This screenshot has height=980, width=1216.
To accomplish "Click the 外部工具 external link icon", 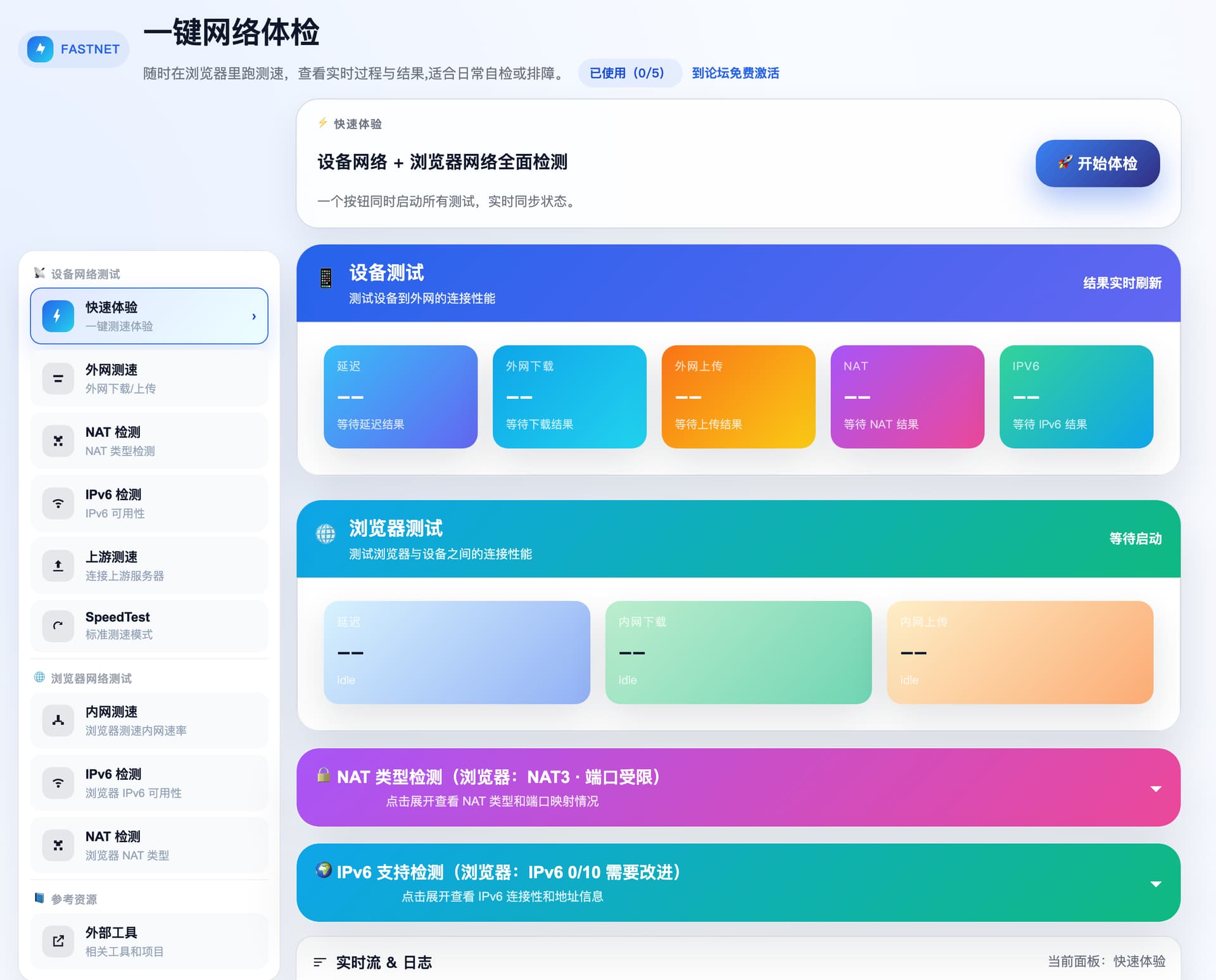I will 58,941.
